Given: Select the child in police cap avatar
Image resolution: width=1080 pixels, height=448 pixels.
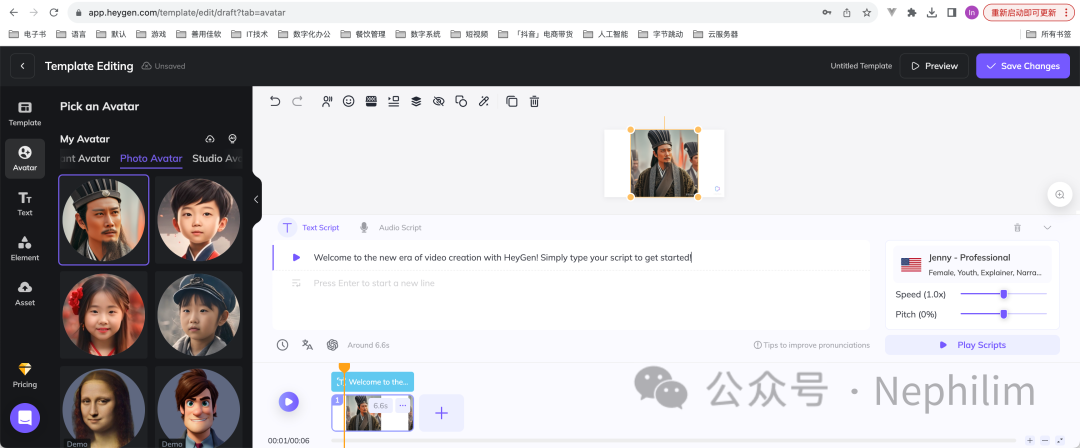Looking at the screenshot, I should [x=198, y=314].
